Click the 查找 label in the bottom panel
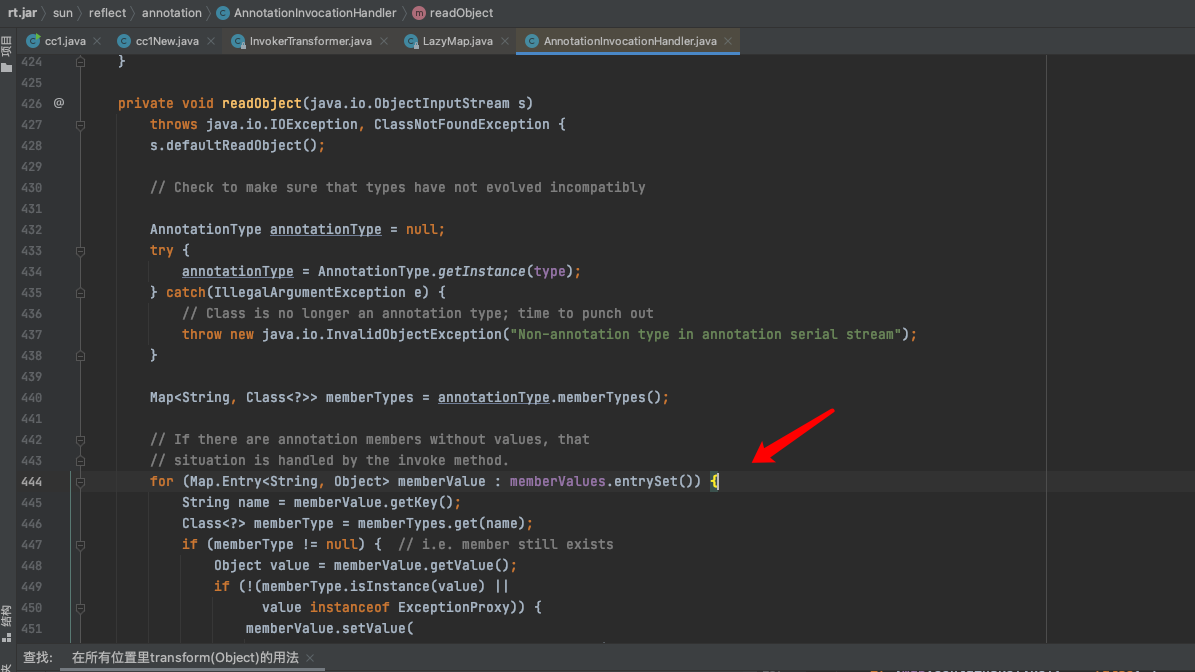The image size is (1195, 672). tap(37, 658)
